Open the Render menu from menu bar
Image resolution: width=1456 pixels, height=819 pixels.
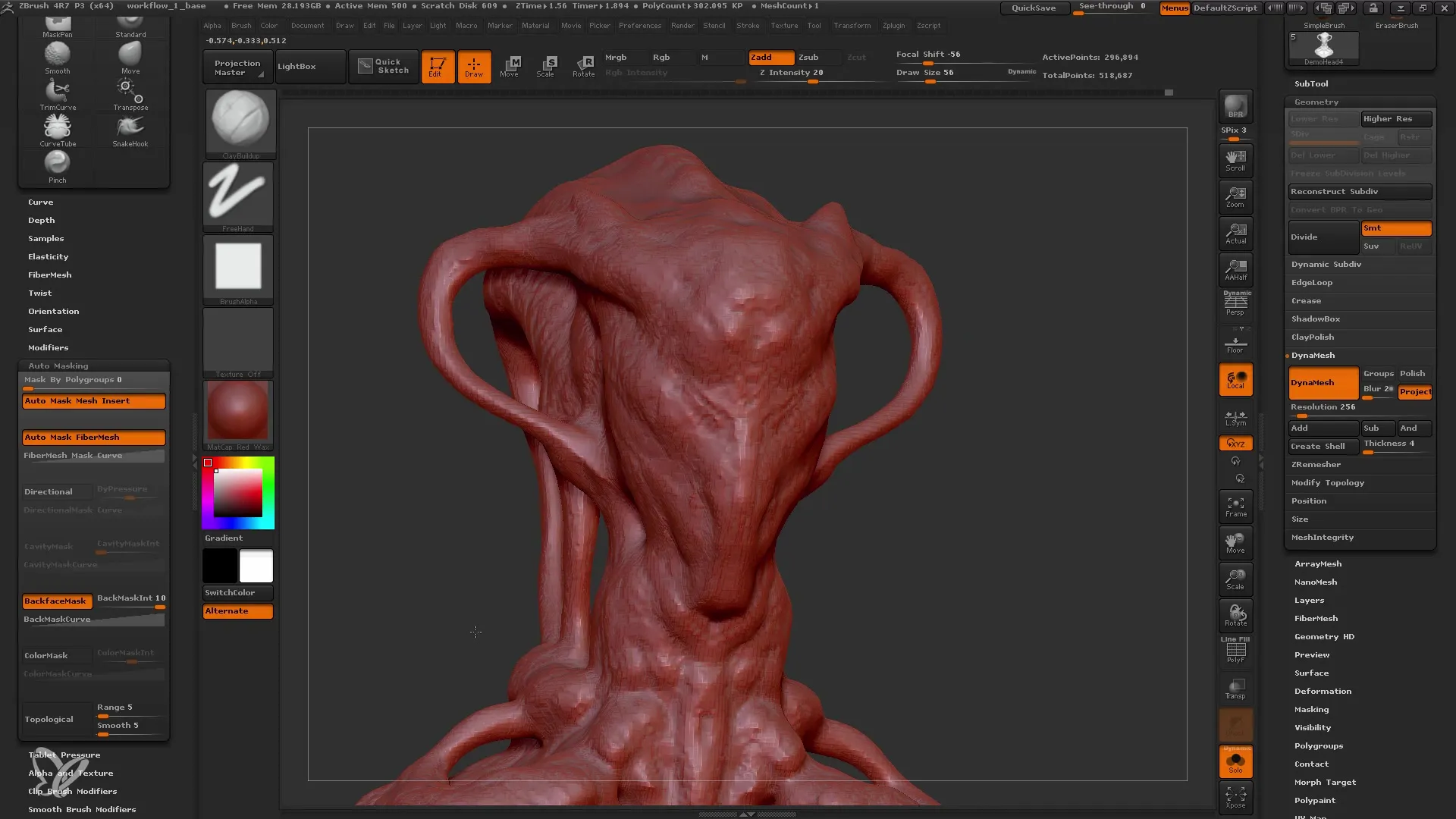click(x=681, y=27)
